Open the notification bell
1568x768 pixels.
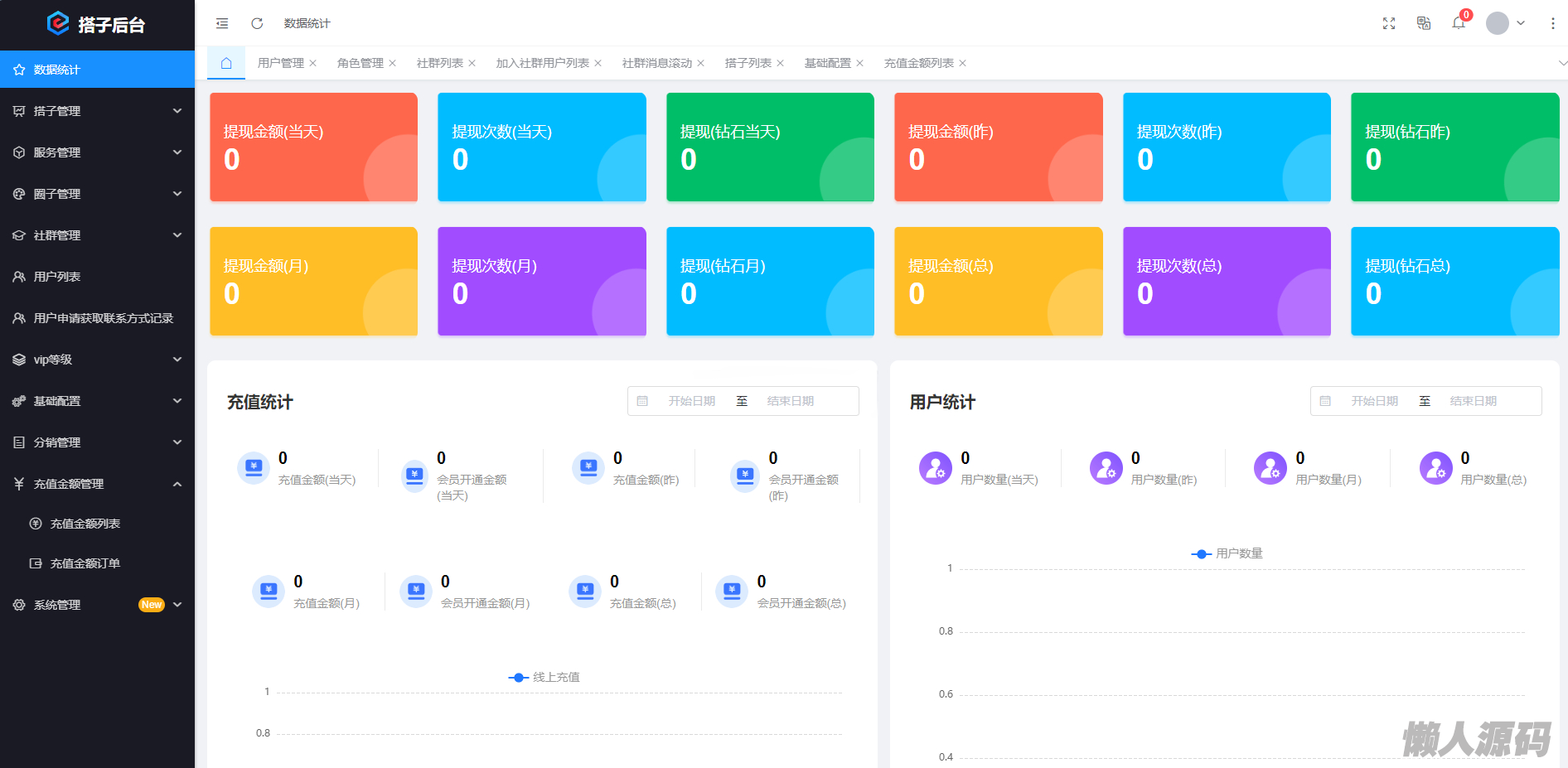point(1459,23)
